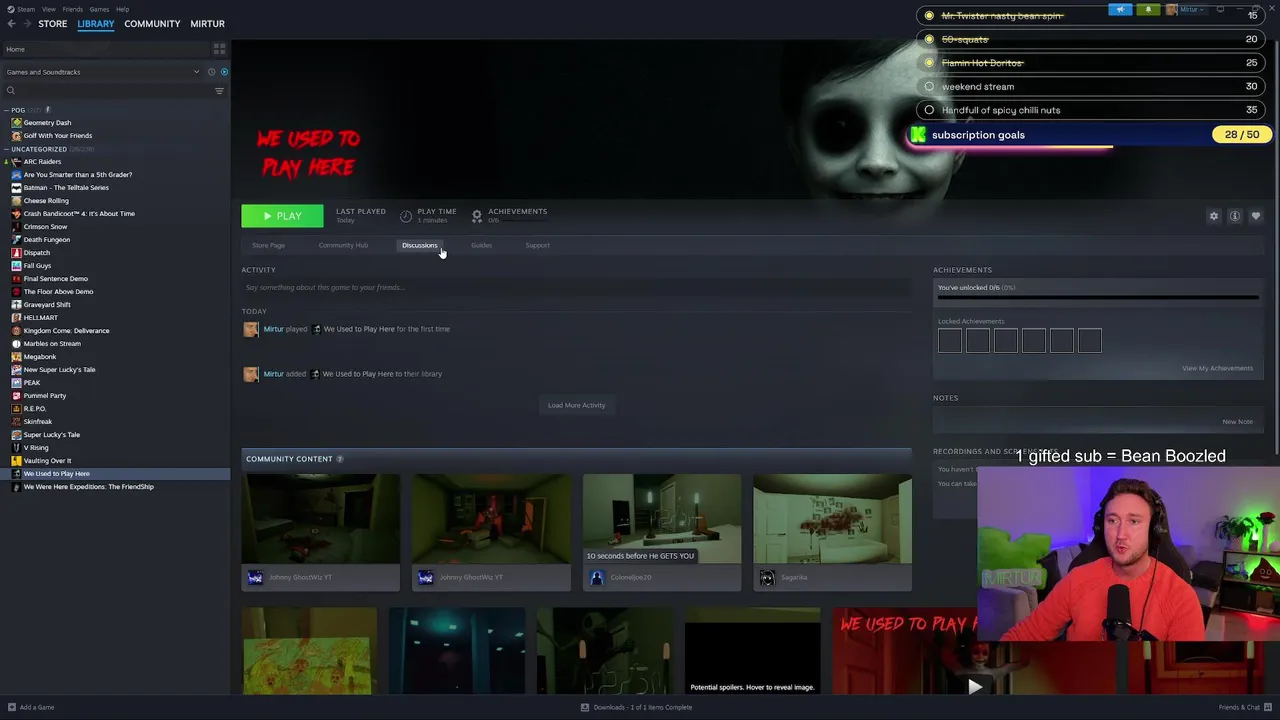Switch library to grid collections view icon

pyautogui.click(x=219, y=49)
